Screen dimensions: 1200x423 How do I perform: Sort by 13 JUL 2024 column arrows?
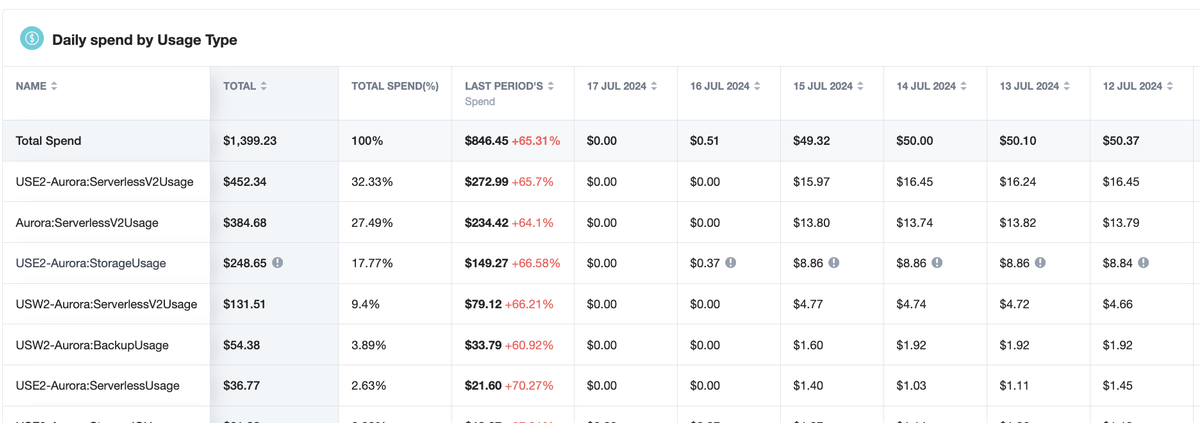1067,87
